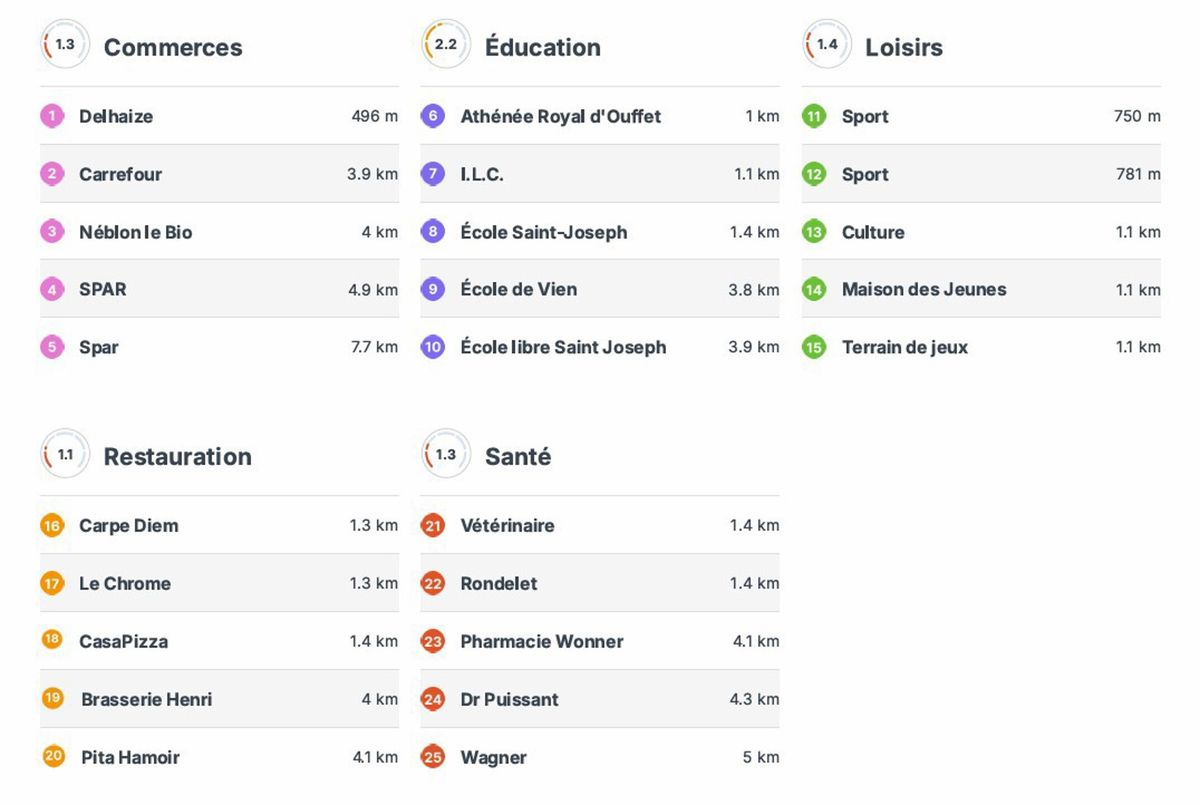Click the Éducation 2.2 score gauge icon
This screenshot has width=1200, height=805.
pos(445,45)
